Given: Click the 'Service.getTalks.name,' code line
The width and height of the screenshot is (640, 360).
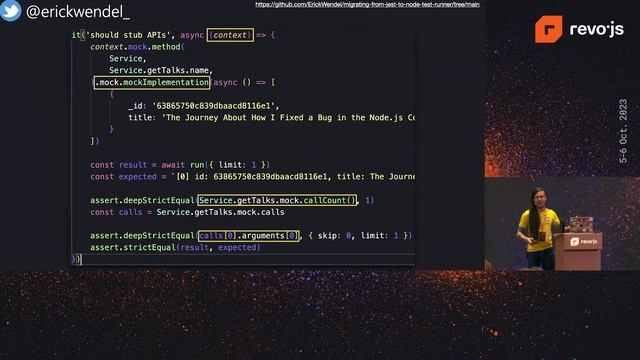Looking at the screenshot, I should [x=161, y=70].
